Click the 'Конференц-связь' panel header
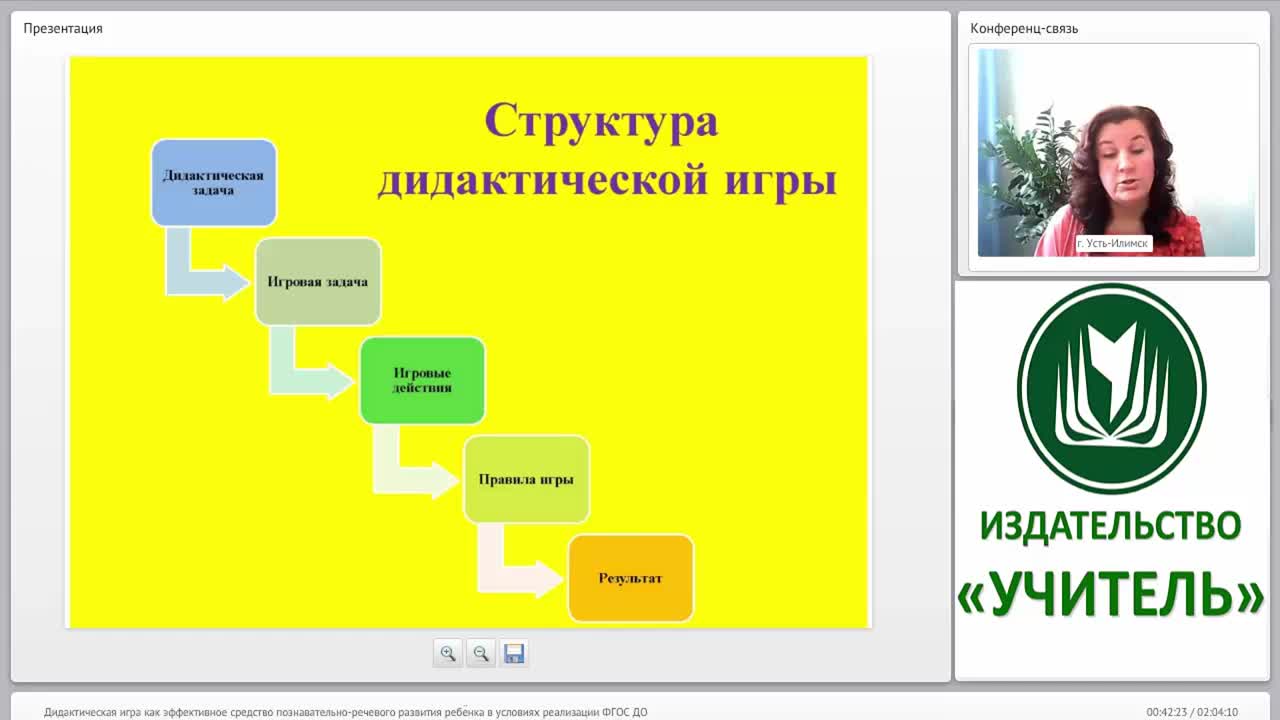Viewport: 1280px width, 720px height. coord(1024,28)
